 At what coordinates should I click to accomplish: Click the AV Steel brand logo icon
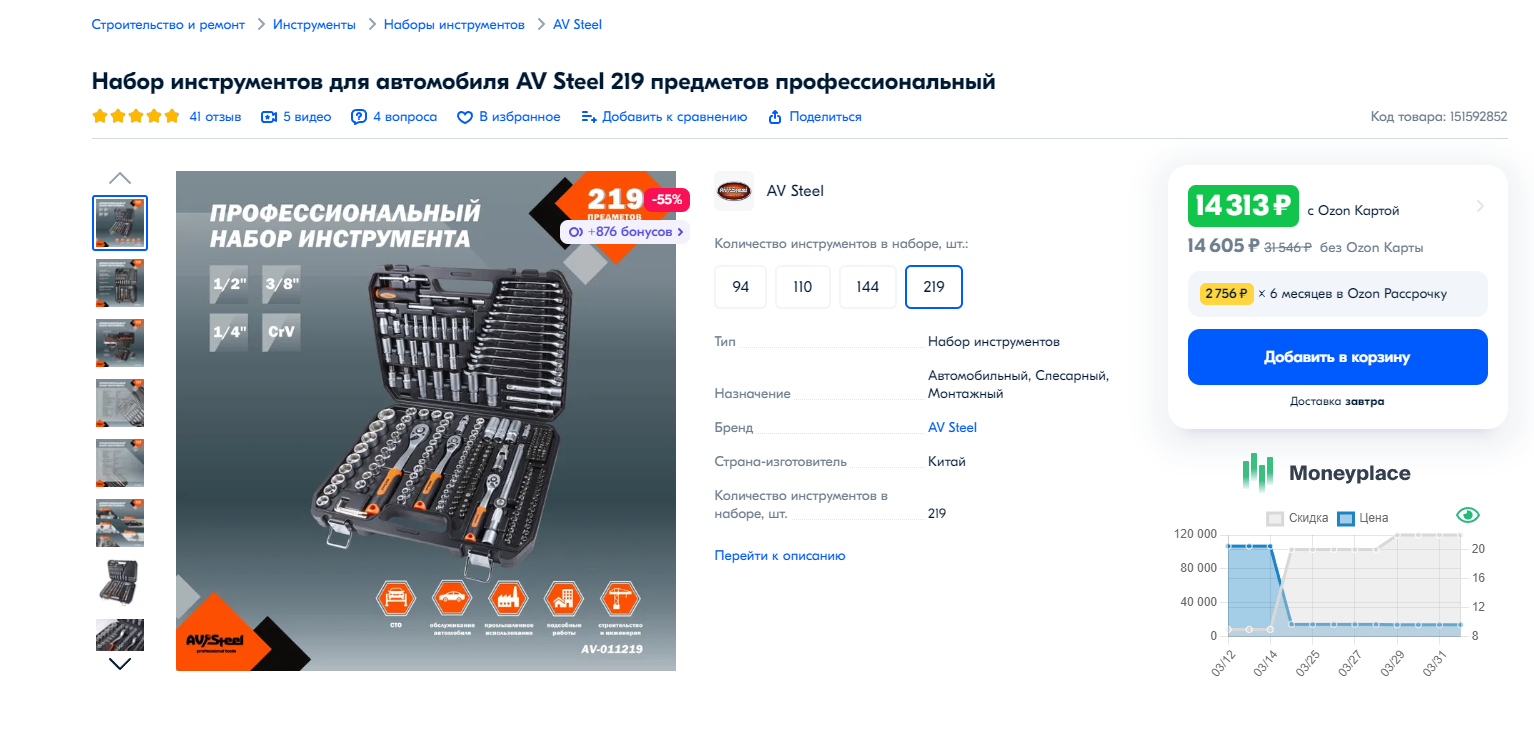click(x=734, y=191)
